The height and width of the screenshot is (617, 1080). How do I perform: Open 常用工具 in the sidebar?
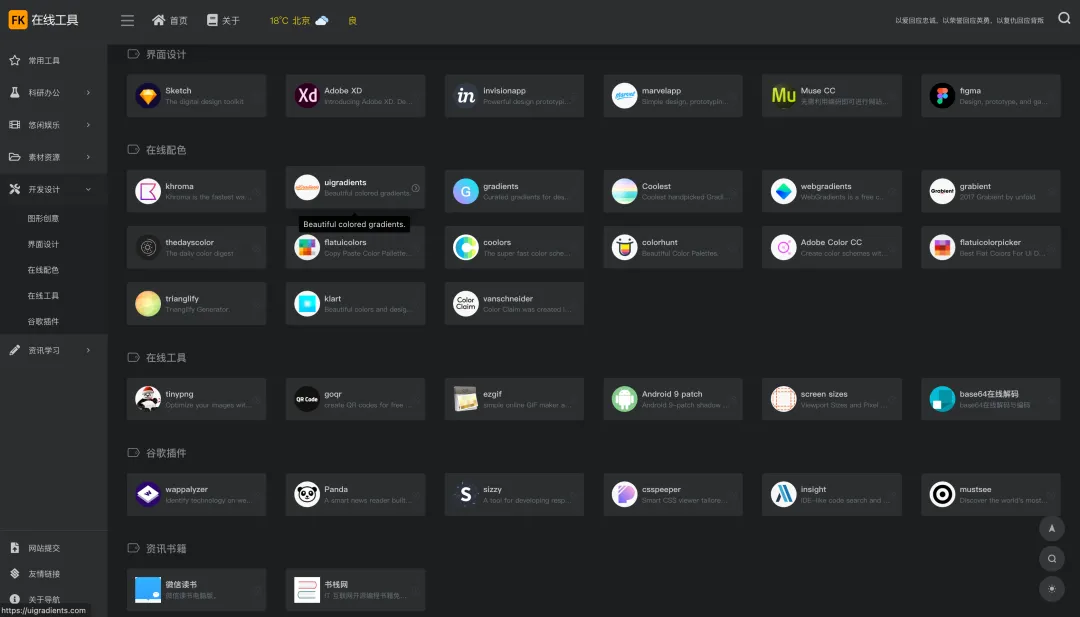(54, 61)
